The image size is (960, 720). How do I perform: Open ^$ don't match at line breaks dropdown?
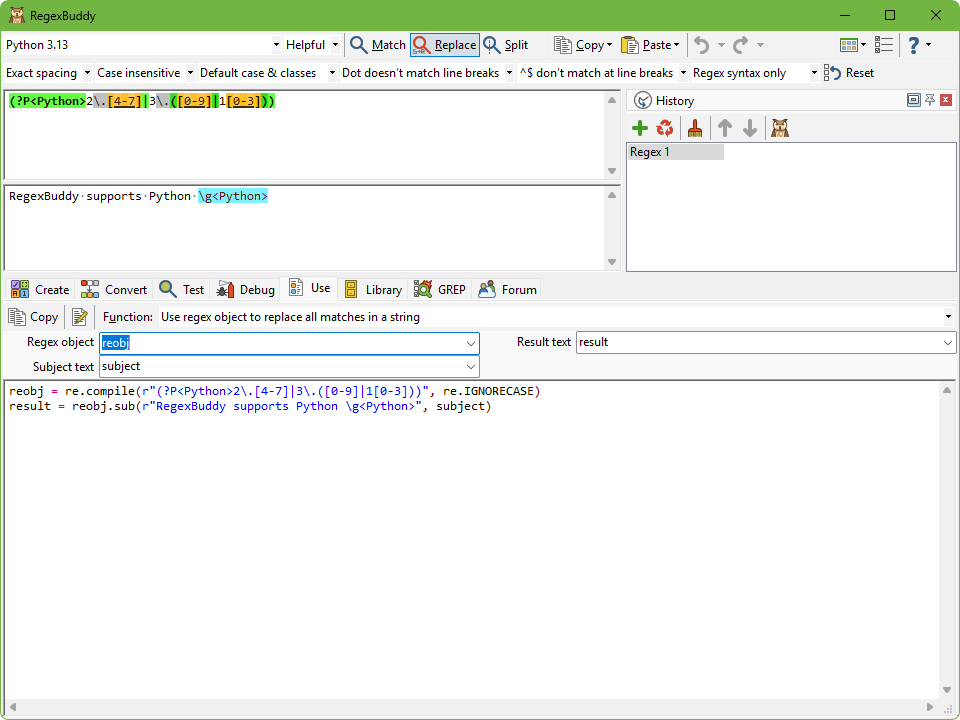(x=683, y=73)
